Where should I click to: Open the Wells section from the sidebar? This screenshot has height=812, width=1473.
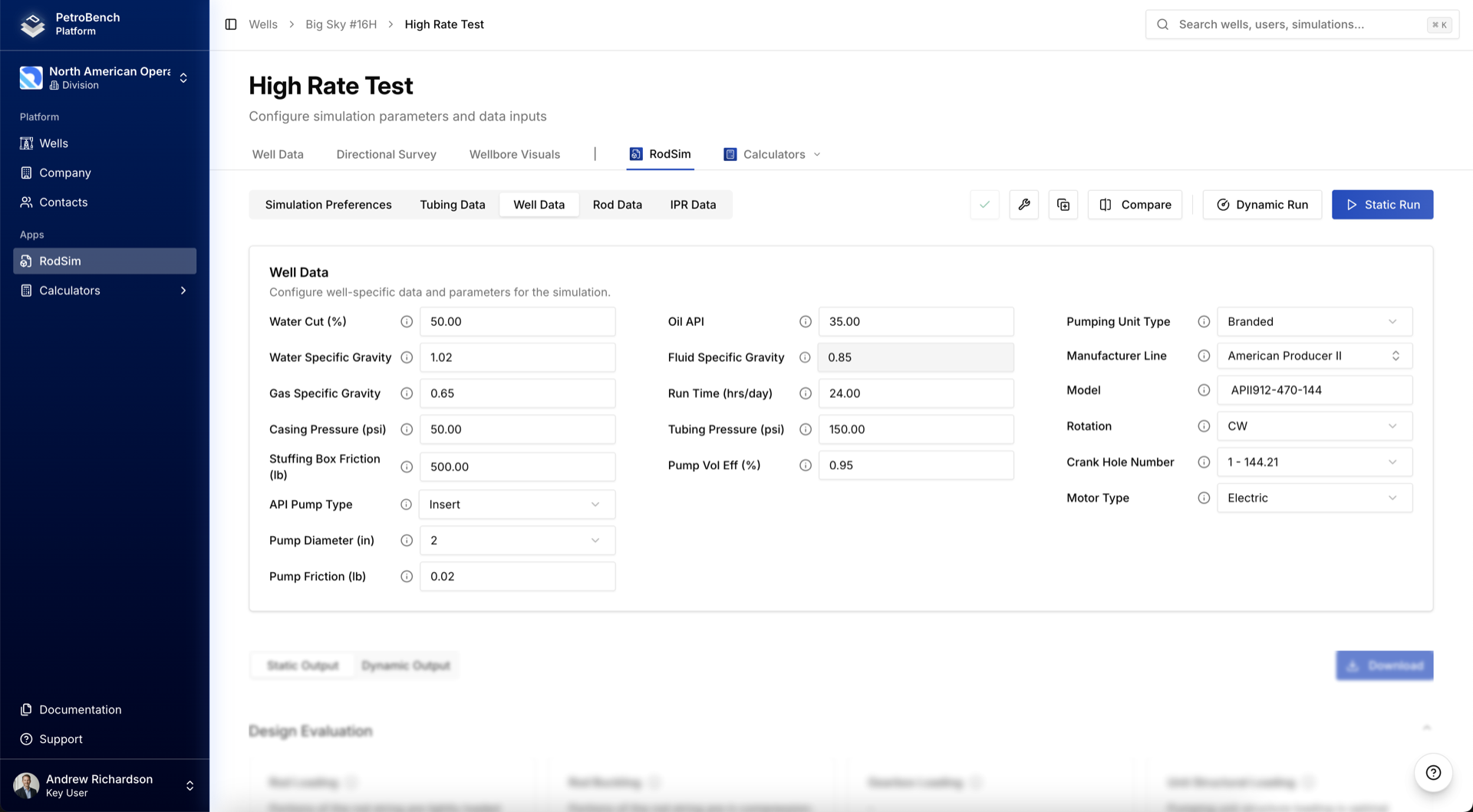coord(54,143)
